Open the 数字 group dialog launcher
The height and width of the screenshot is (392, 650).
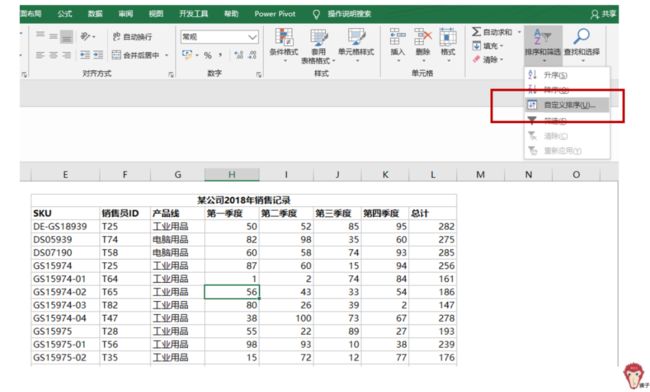click(x=259, y=75)
